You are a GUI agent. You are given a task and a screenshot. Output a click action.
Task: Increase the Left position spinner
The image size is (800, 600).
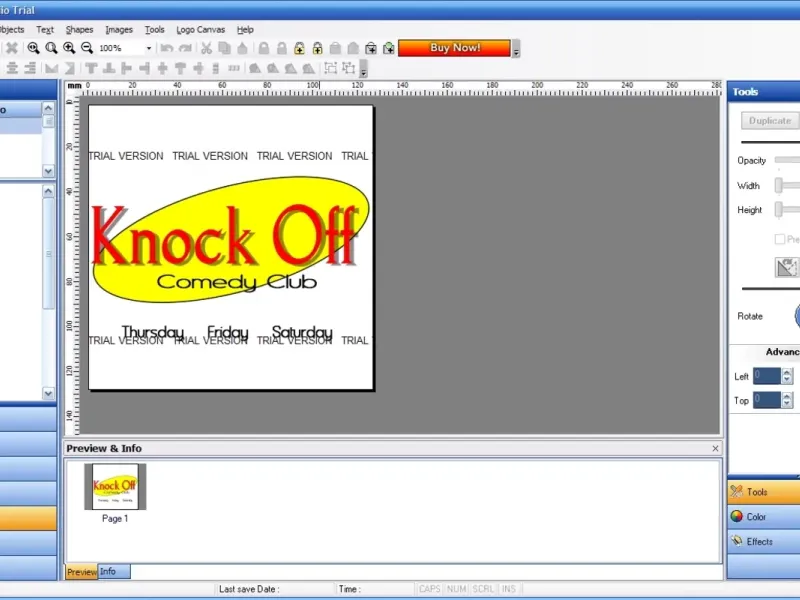point(787,372)
